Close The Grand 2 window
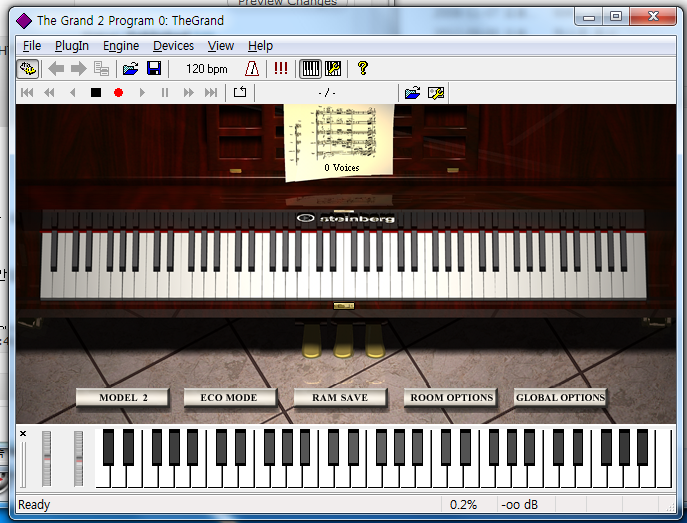This screenshot has height=523, width=687. (653, 17)
